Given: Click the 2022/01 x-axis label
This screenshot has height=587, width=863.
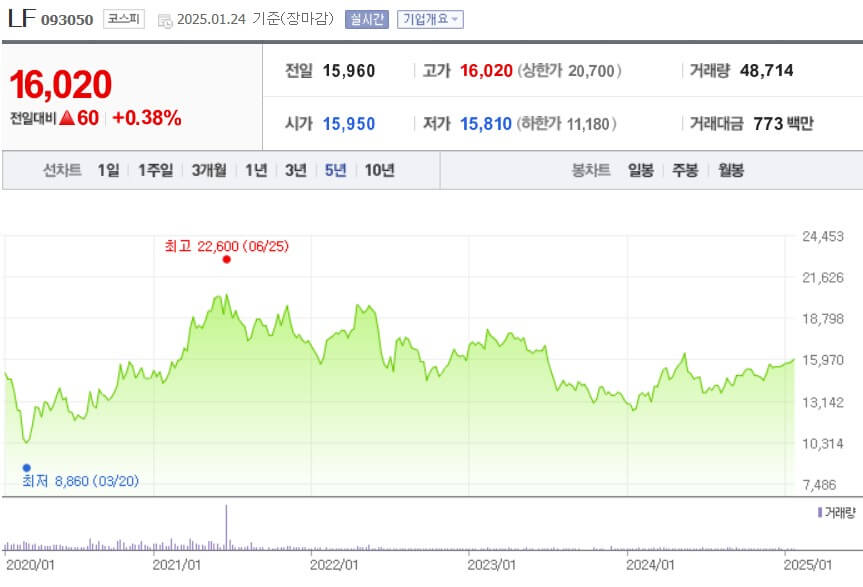Looking at the screenshot, I should click(x=334, y=565).
